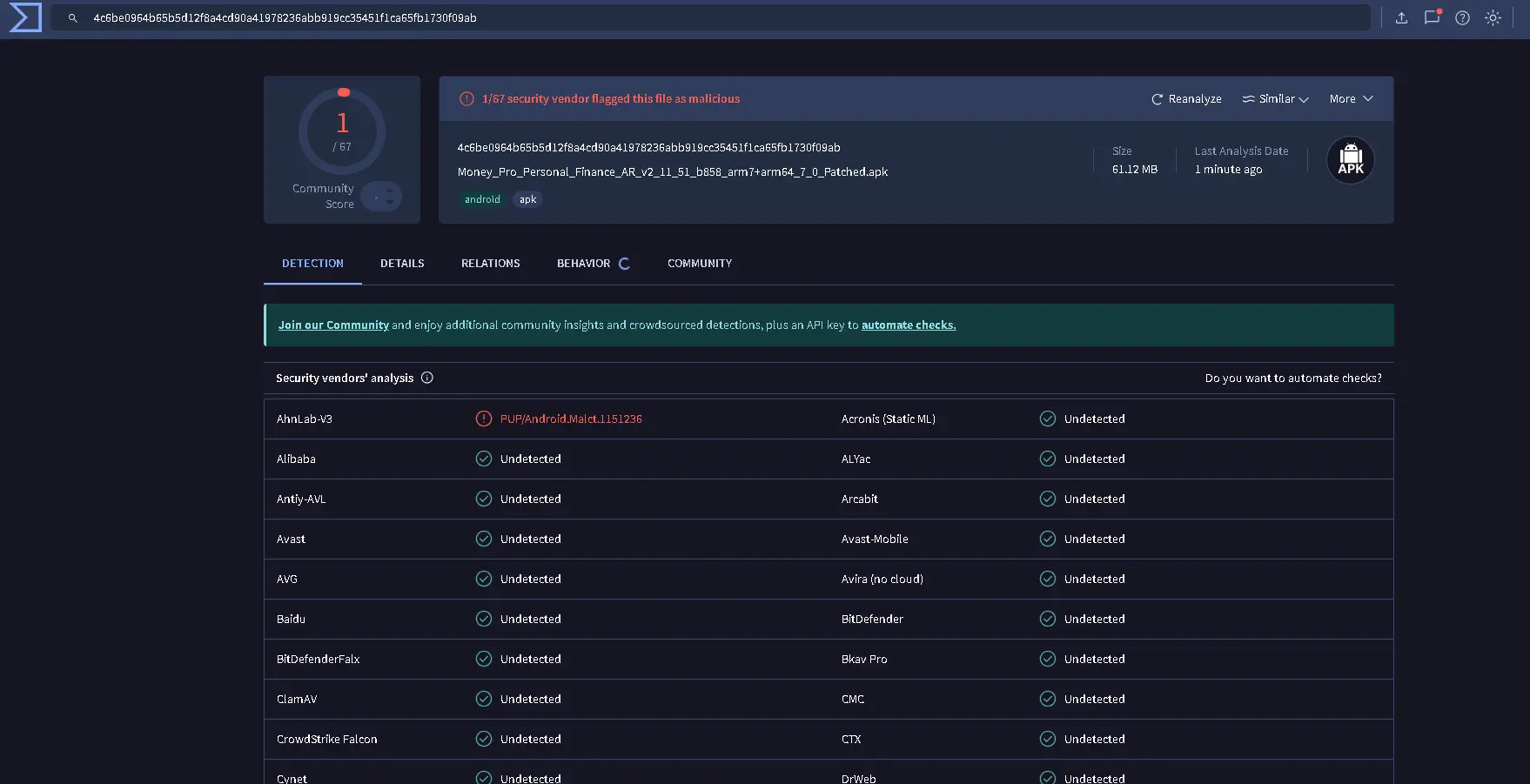This screenshot has width=1530, height=784.
Task: Switch to the Detection tab
Action: tap(312, 264)
